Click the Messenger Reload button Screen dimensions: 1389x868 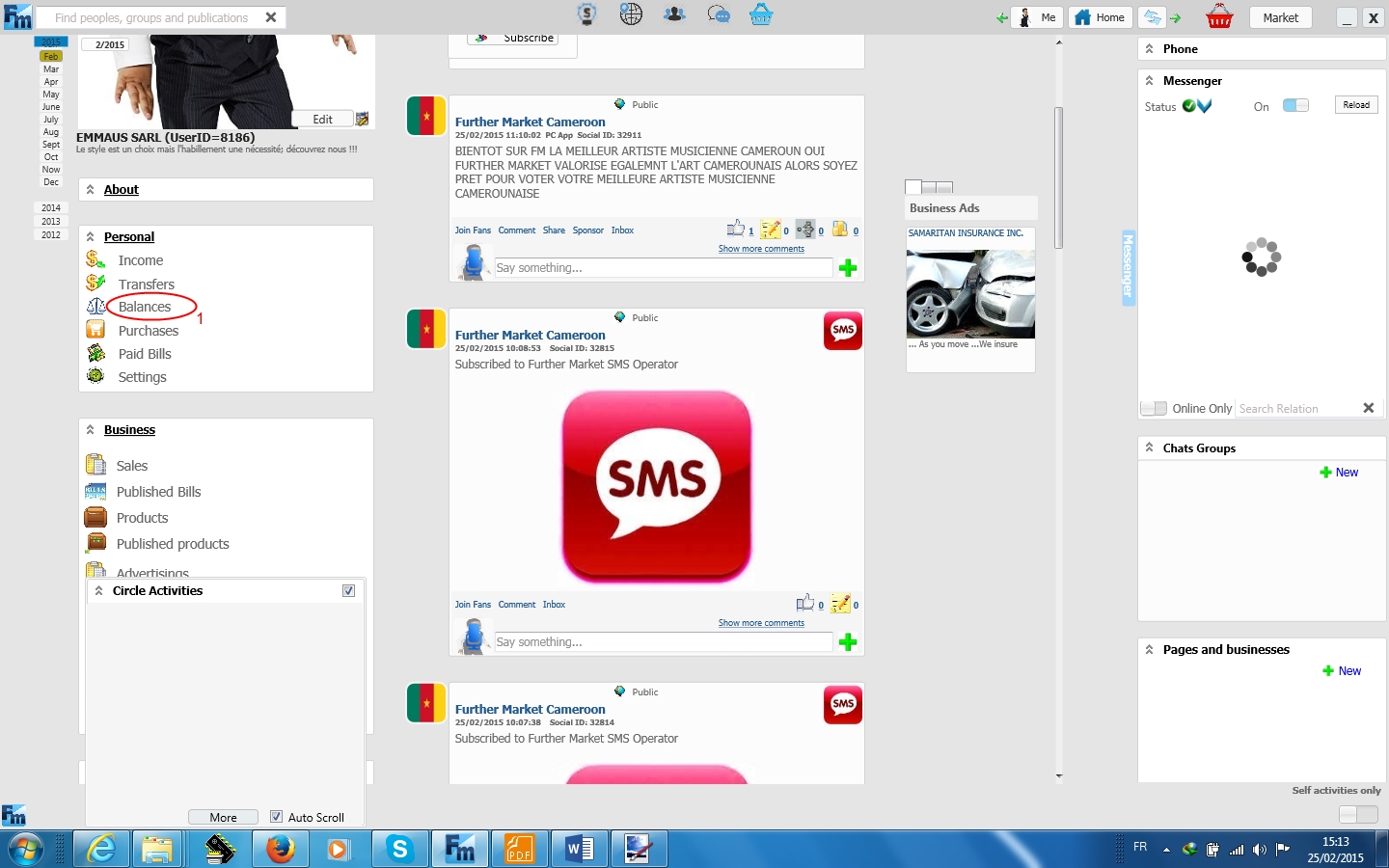(1356, 104)
